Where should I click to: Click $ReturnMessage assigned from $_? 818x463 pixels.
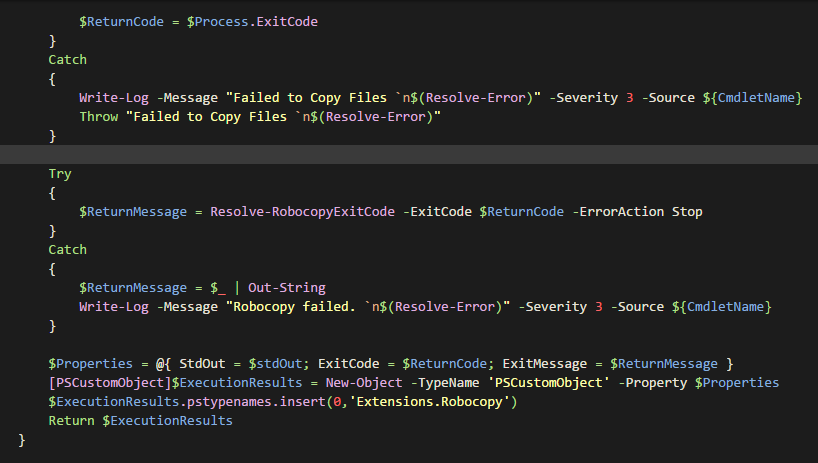(133, 288)
